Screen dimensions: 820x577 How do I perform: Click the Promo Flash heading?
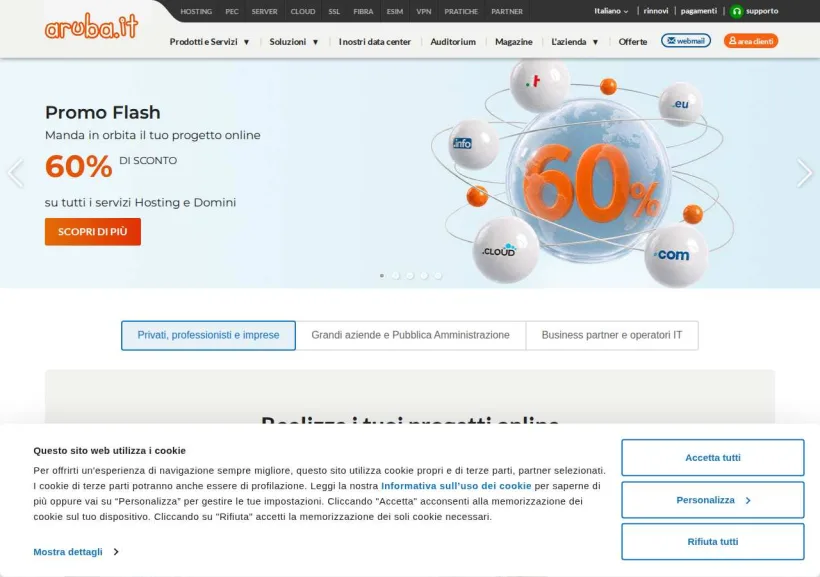click(x=102, y=112)
